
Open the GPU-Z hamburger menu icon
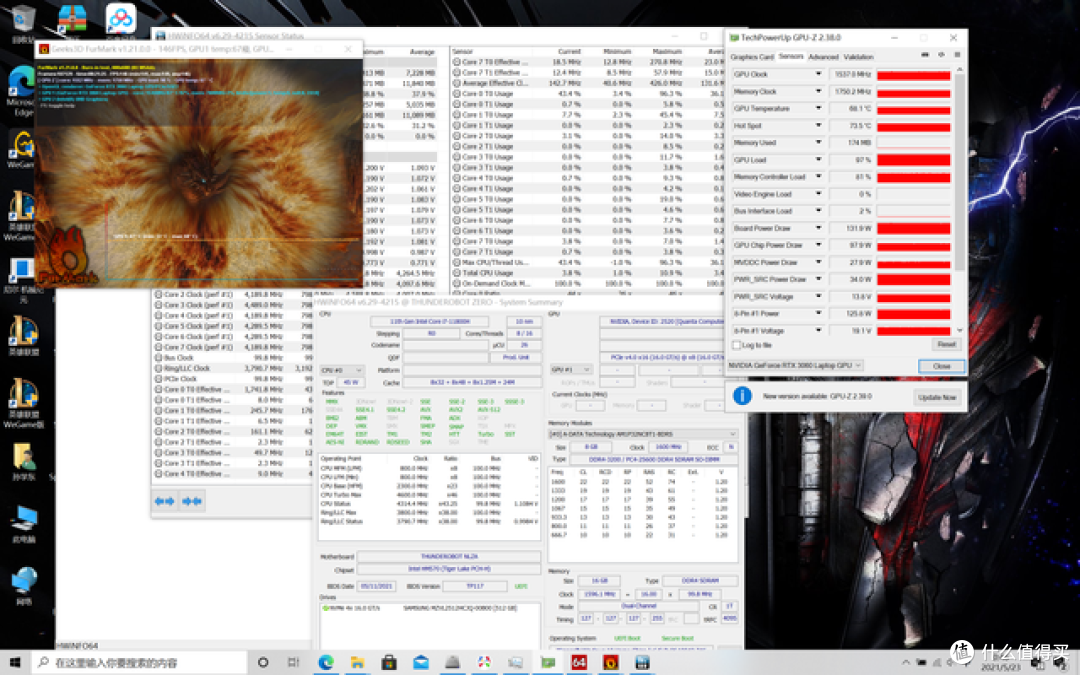coord(957,55)
